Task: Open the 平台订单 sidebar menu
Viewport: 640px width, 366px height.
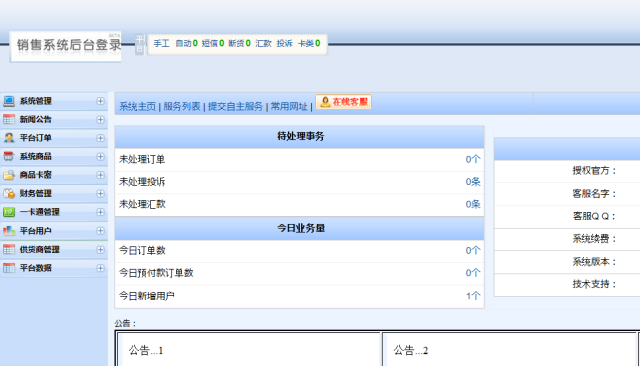Action: (54, 138)
